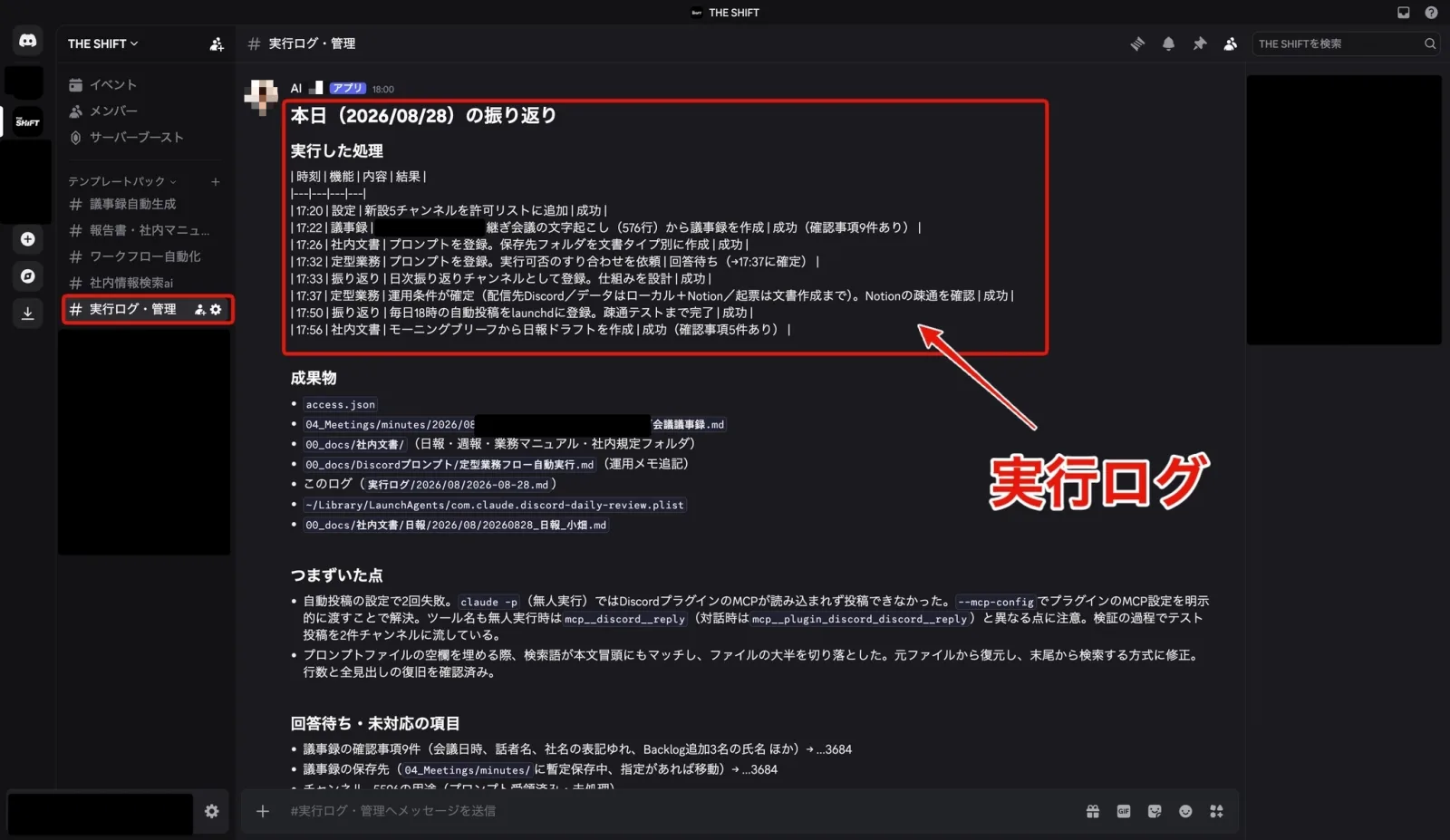The height and width of the screenshot is (840, 1450).
Task: Edit channel gear on 実行ログ・管理 row
Action: point(216,309)
